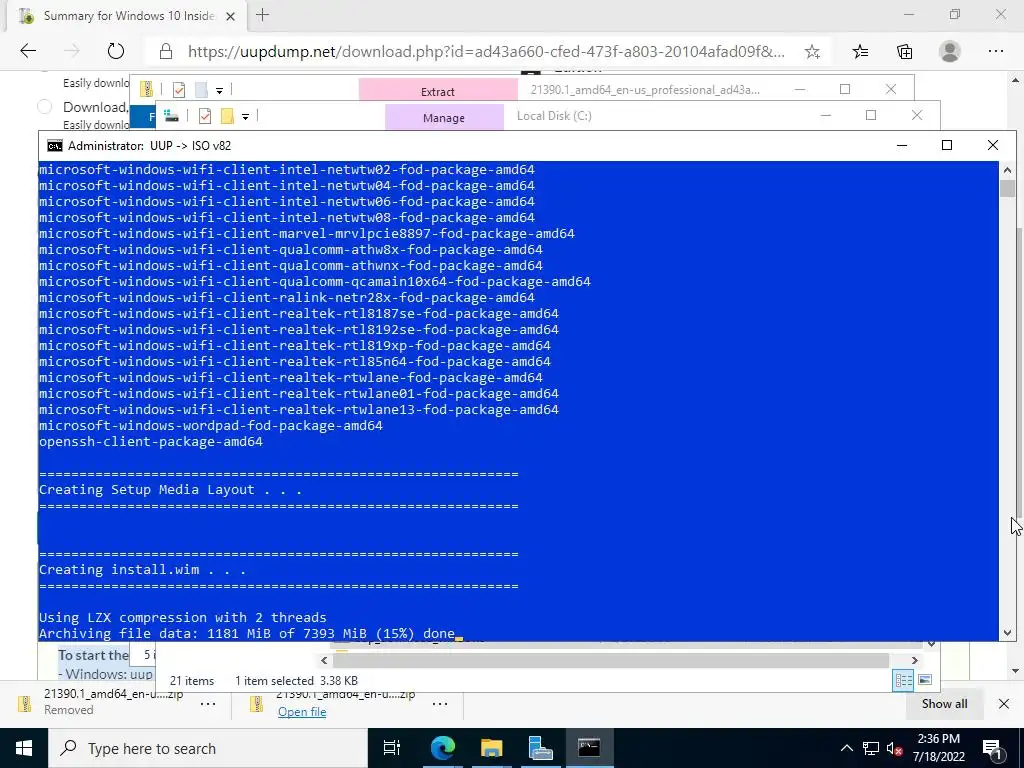
Task: Open a new browser tab
Action: click(263, 15)
